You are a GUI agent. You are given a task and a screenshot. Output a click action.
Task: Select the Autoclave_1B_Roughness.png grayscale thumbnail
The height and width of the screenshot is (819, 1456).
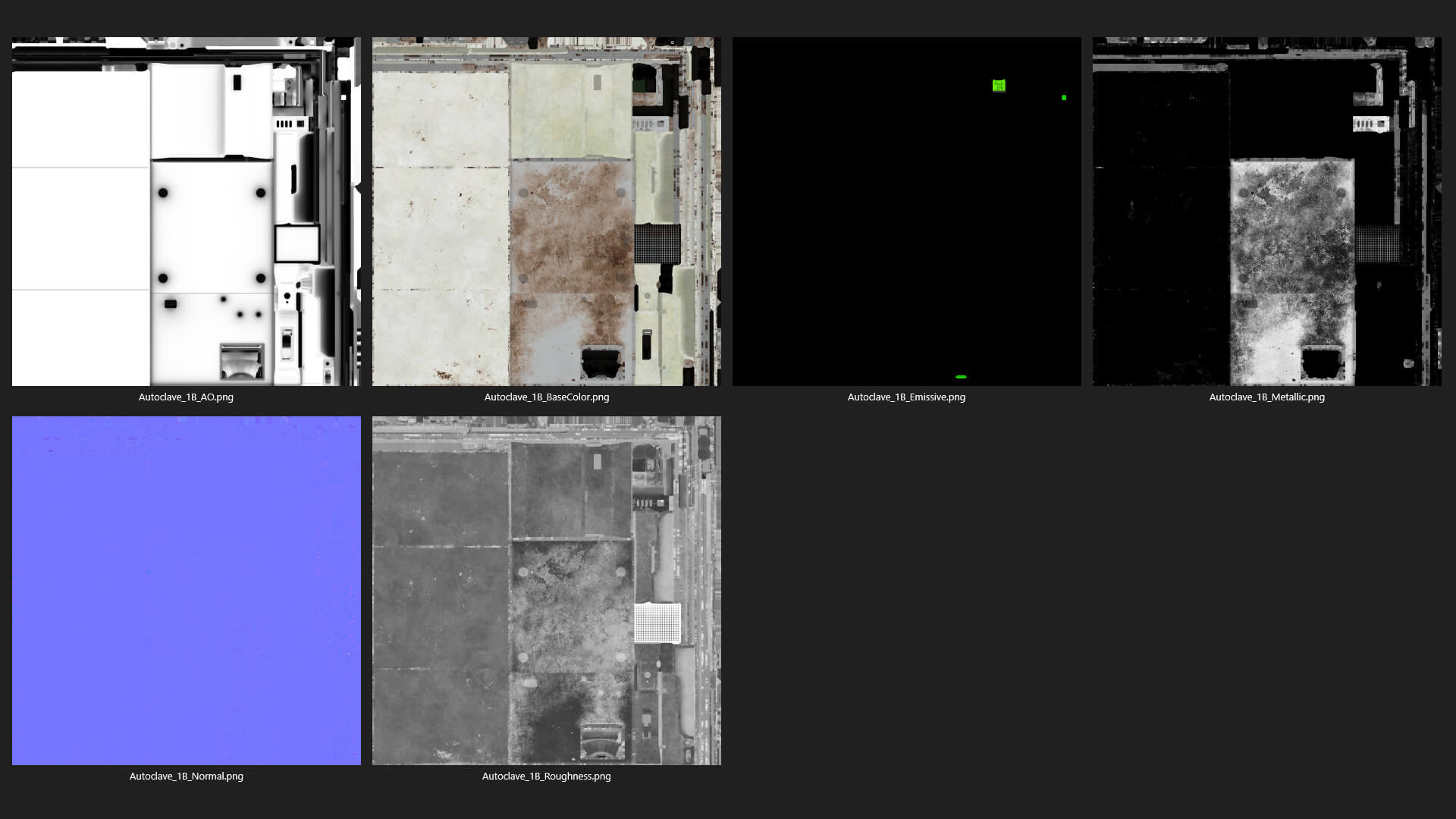tap(546, 590)
